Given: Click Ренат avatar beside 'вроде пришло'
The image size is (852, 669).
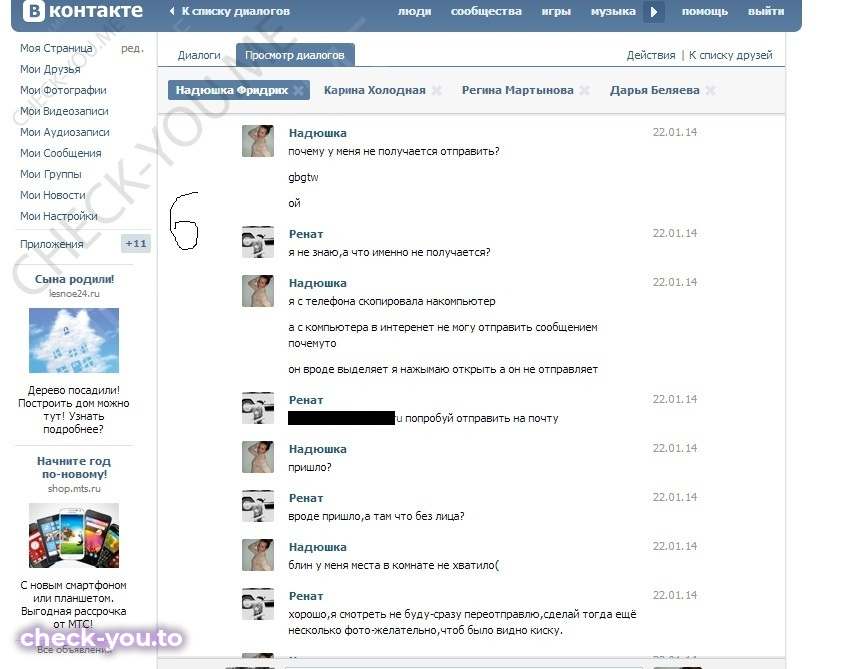Looking at the screenshot, I should pyautogui.click(x=258, y=506).
